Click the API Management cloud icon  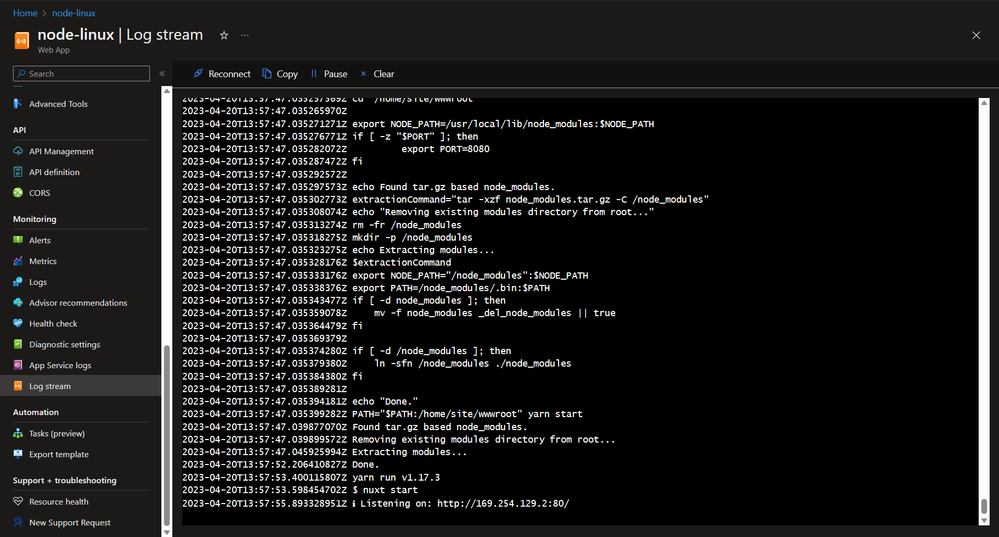click(18, 151)
